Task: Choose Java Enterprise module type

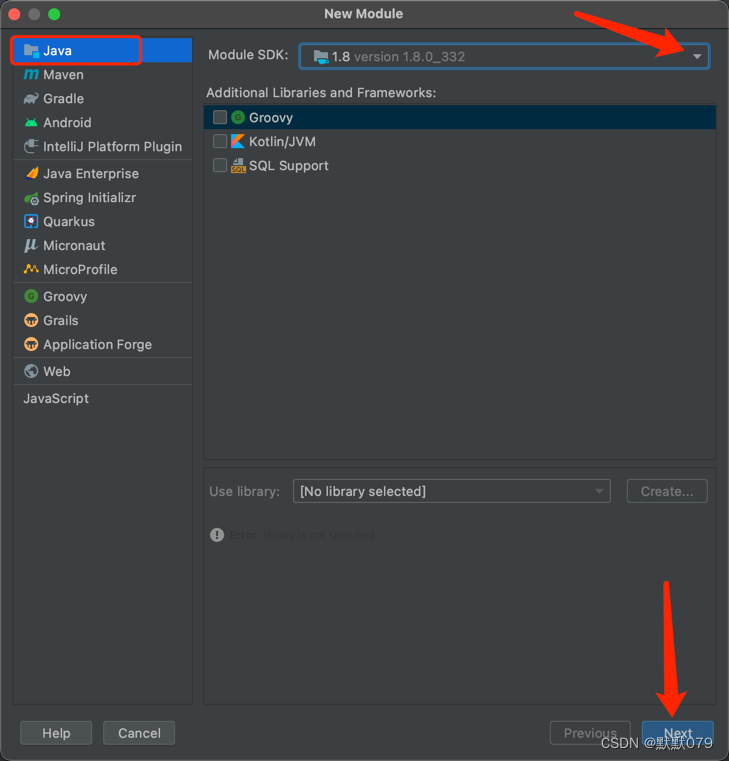Action: coord(102,173)
